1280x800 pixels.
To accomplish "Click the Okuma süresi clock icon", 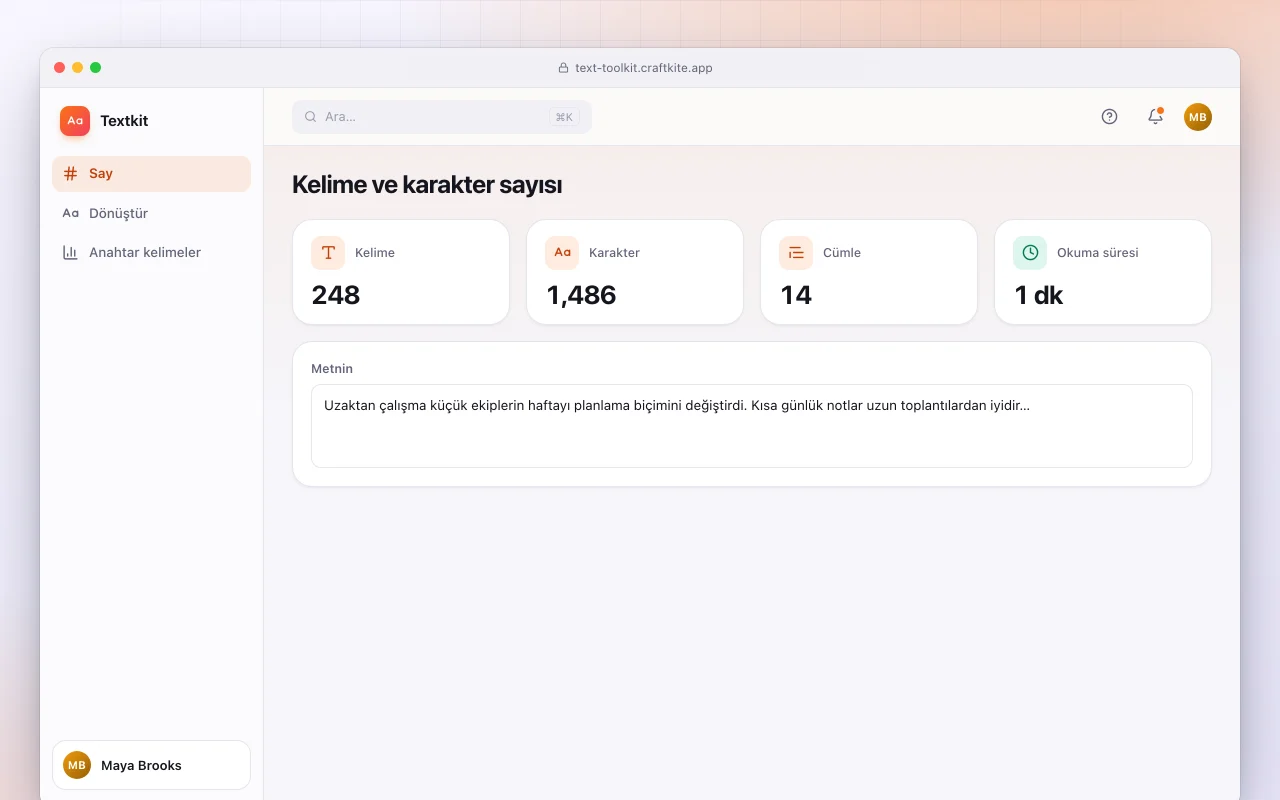I will (x=1030, y=253).
